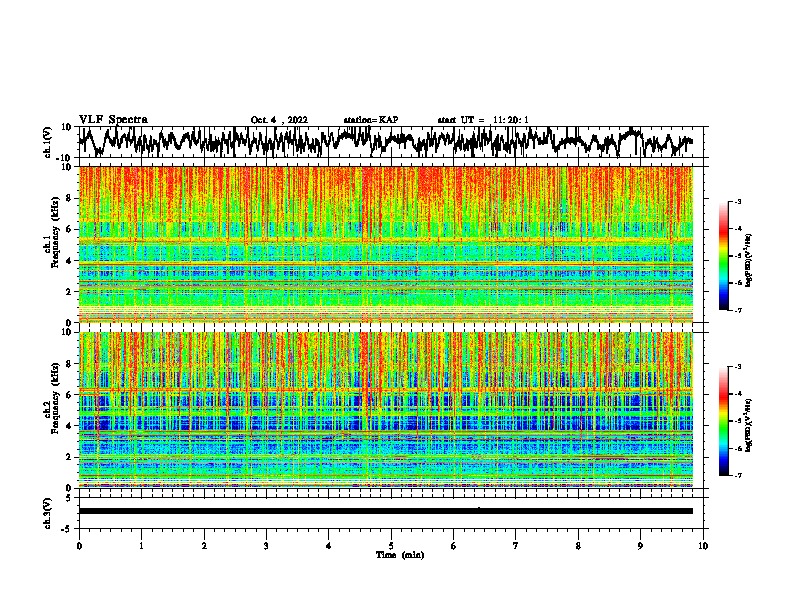Click the ch.1 color scale bar
The width and height of the screenshot is (792, 612).
point(723,256)
